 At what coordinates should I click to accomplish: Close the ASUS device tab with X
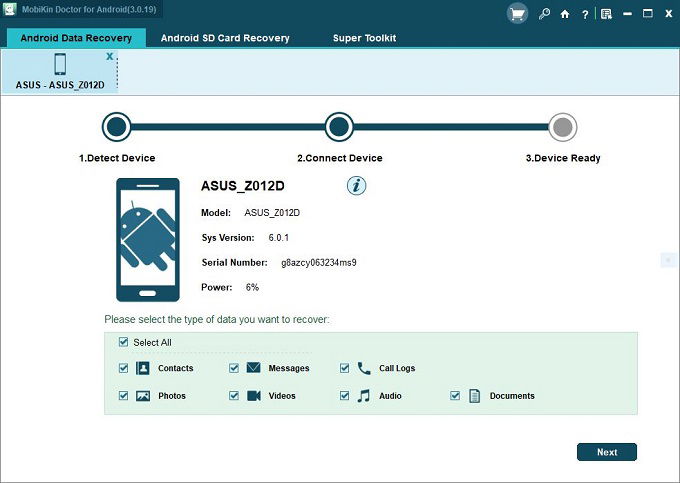[110, 56]
